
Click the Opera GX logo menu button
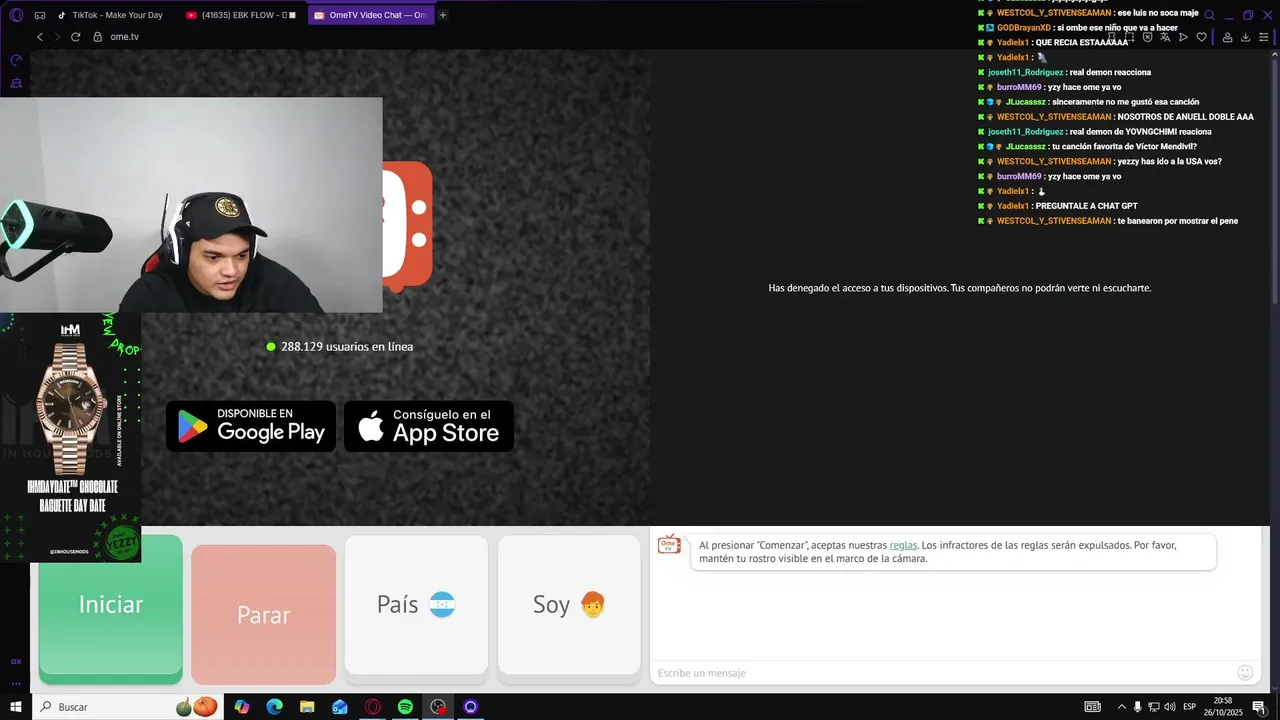(16, 15)
